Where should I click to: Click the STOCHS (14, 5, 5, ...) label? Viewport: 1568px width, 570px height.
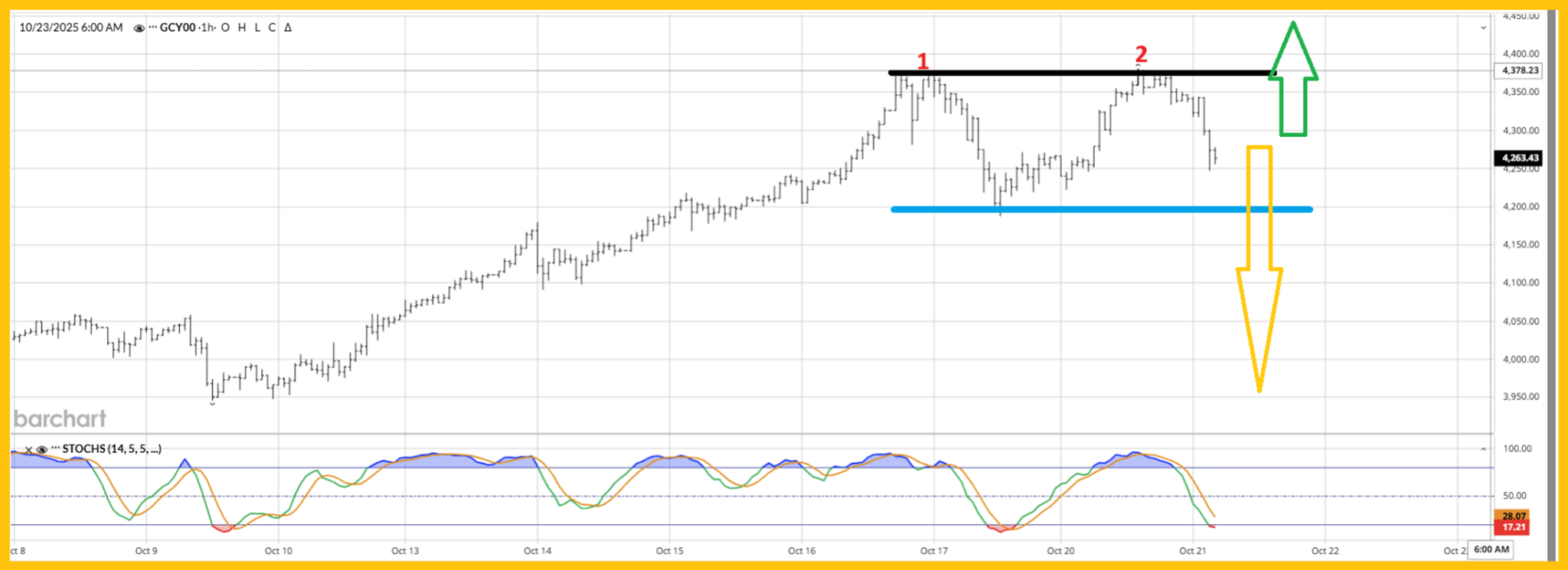(x=112, y=449)
